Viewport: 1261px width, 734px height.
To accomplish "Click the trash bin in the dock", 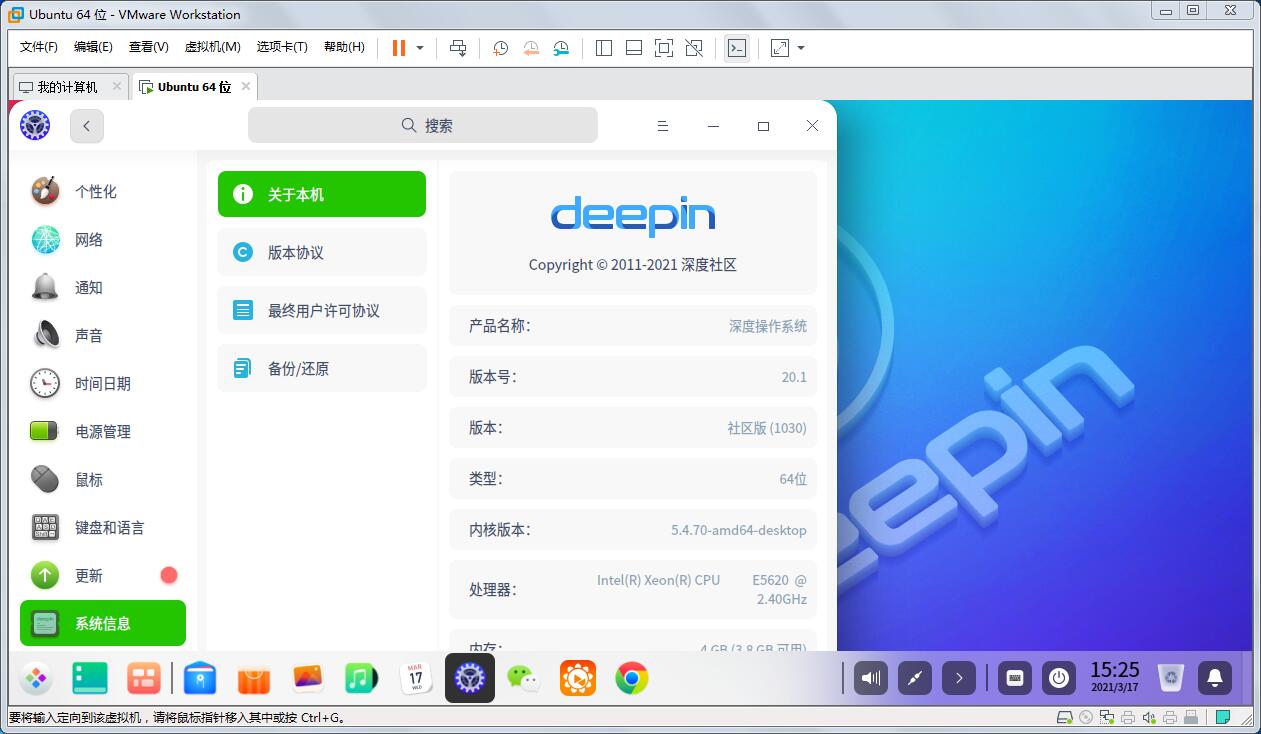I will pyautogui.click(x=1170, y=678).
